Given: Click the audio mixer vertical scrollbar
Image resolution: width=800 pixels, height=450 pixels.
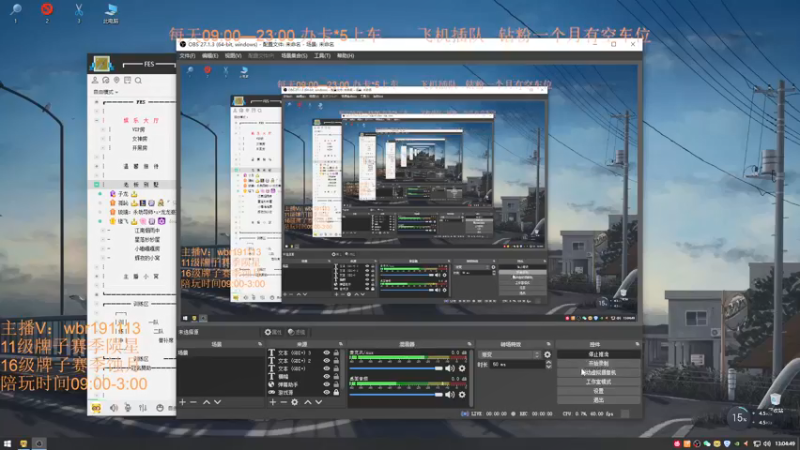Looking at the screenshot, I should [470, 377].
